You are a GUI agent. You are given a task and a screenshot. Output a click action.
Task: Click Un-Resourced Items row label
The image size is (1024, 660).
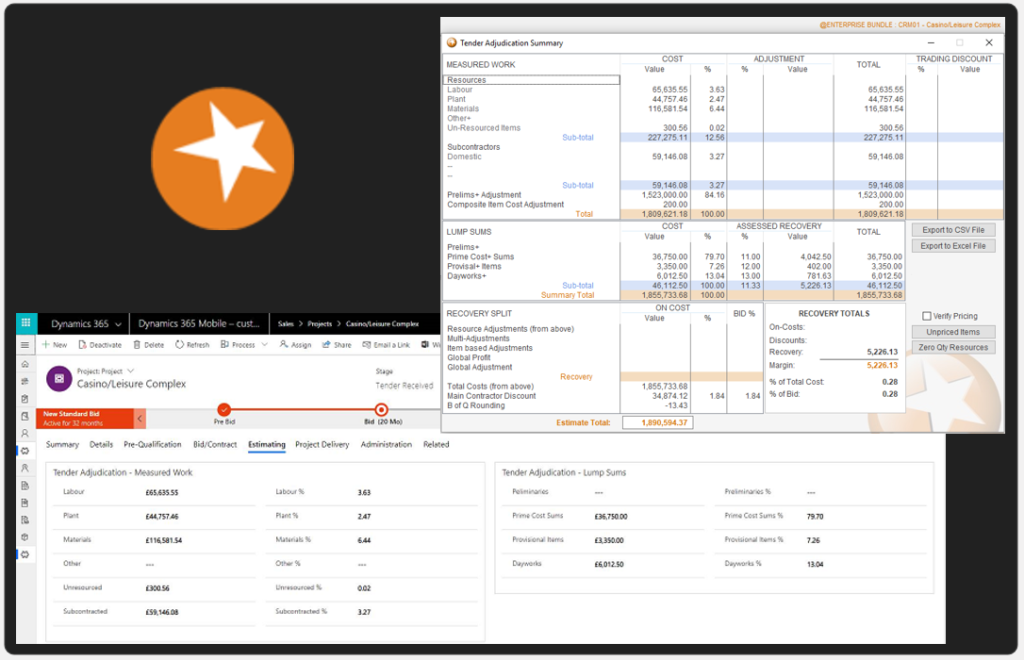coord(484,128)
